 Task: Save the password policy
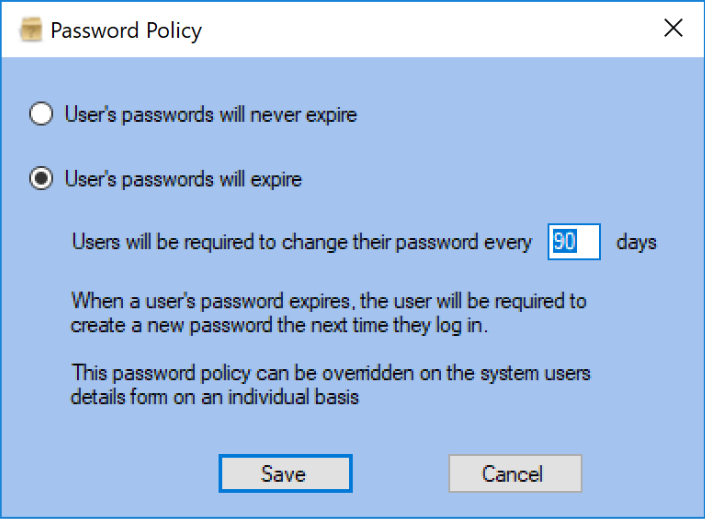(284, 473)
